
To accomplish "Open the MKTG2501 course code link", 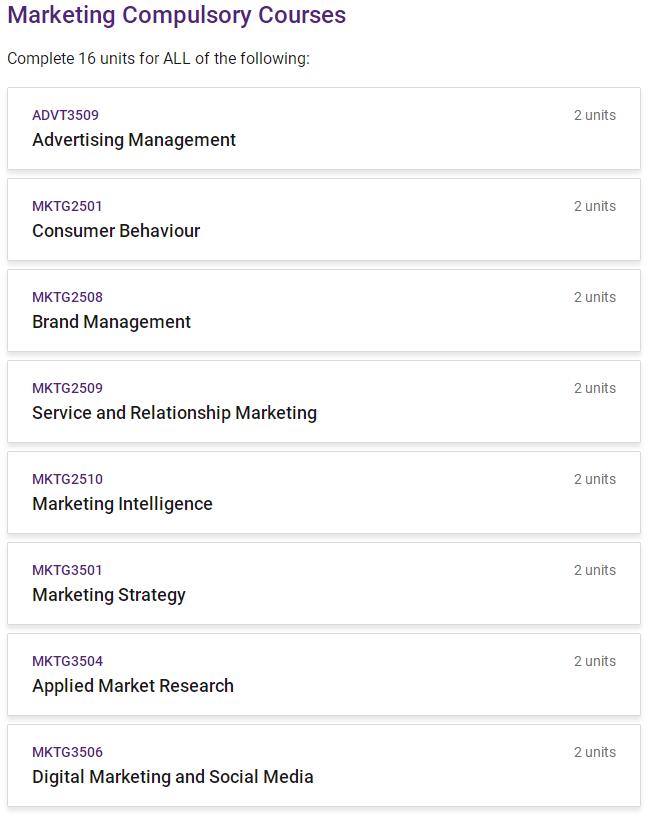I will [67, 206].
